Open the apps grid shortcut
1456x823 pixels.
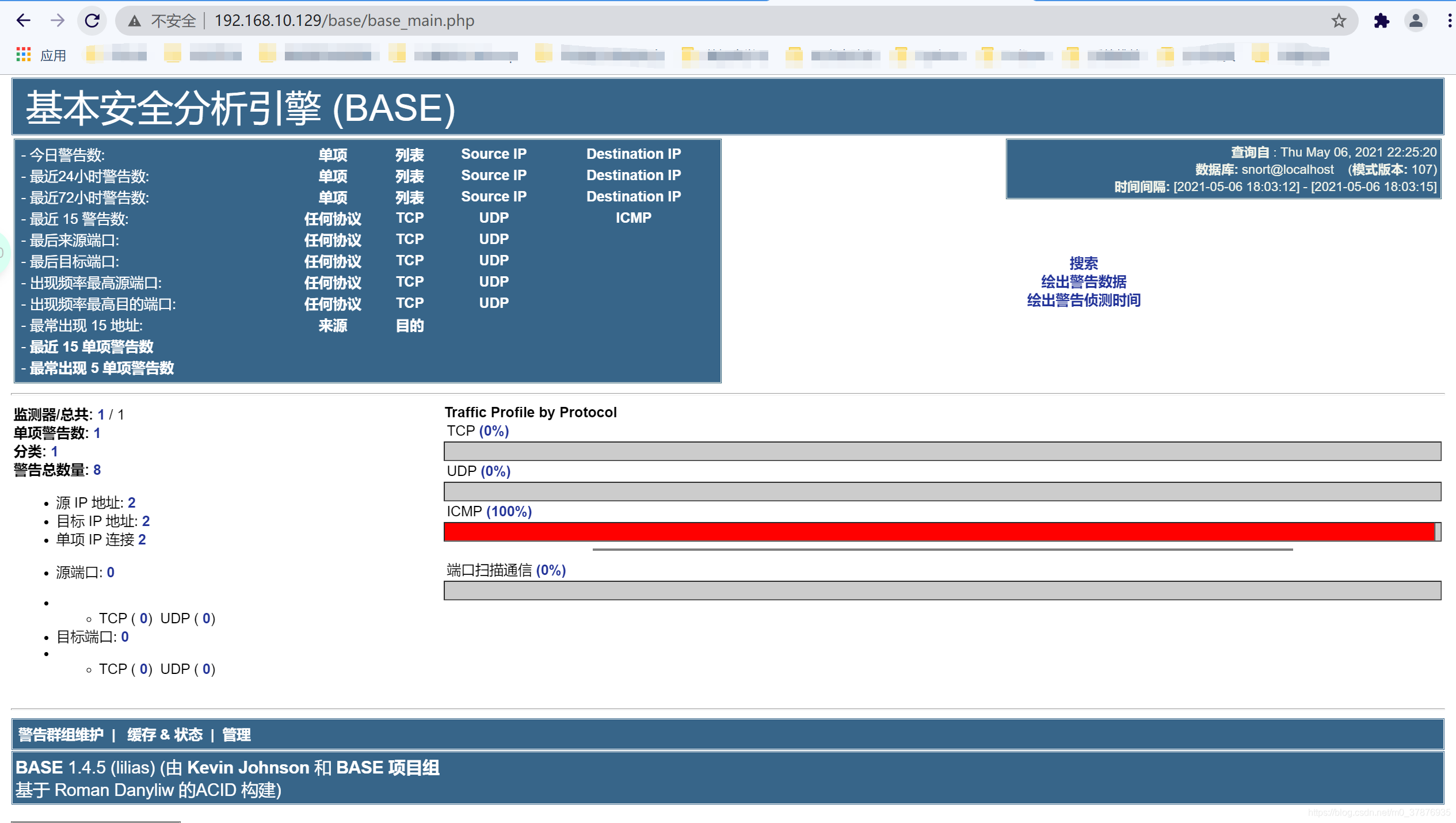pos(24,55)
